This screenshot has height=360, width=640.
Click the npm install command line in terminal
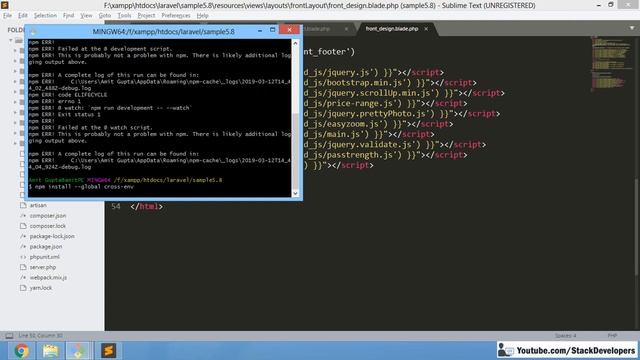[81, 187]
